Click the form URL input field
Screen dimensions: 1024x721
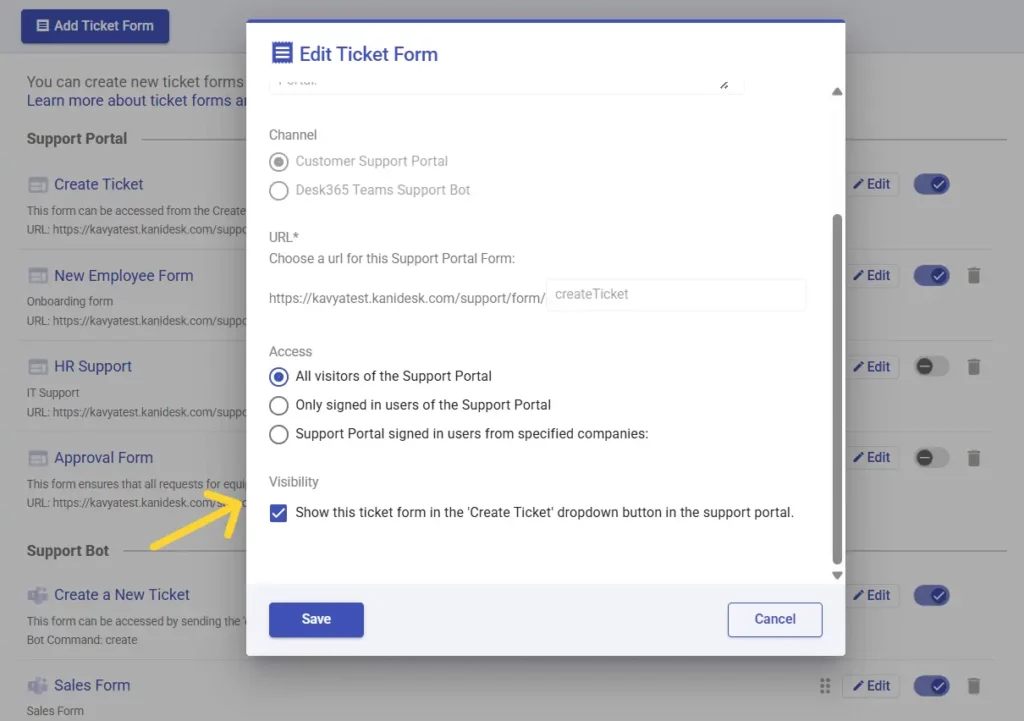click(676, 295)
